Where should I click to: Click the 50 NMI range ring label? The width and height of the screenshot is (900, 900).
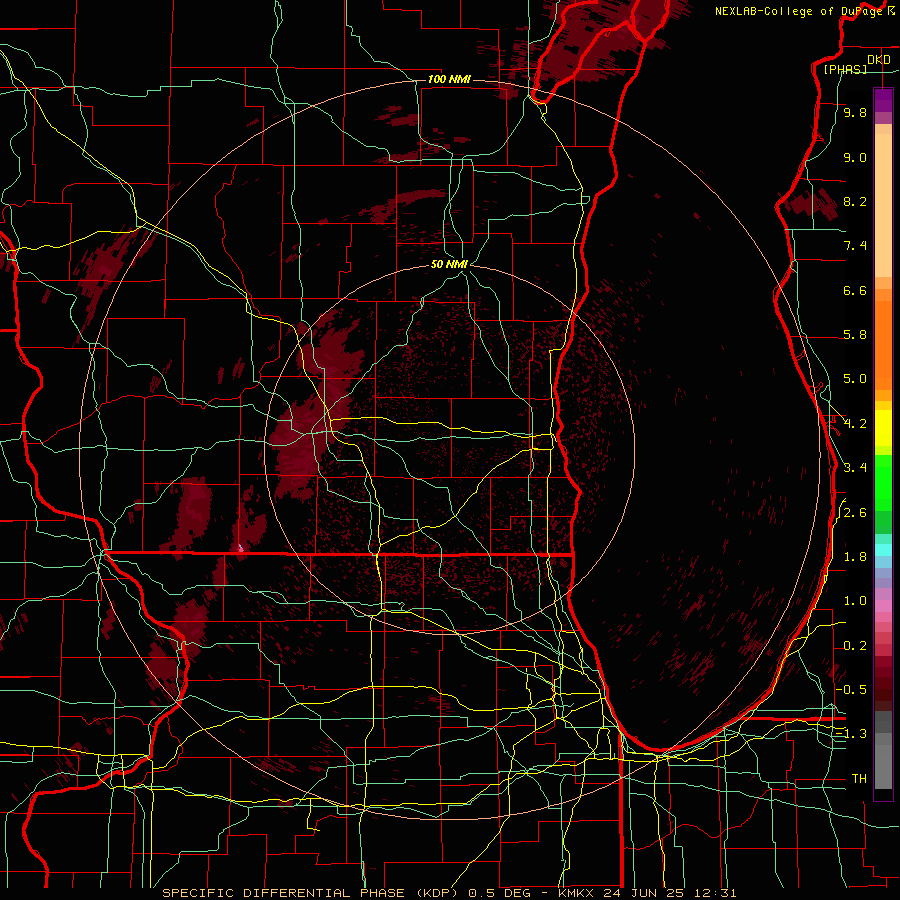(x=449, y=264)
